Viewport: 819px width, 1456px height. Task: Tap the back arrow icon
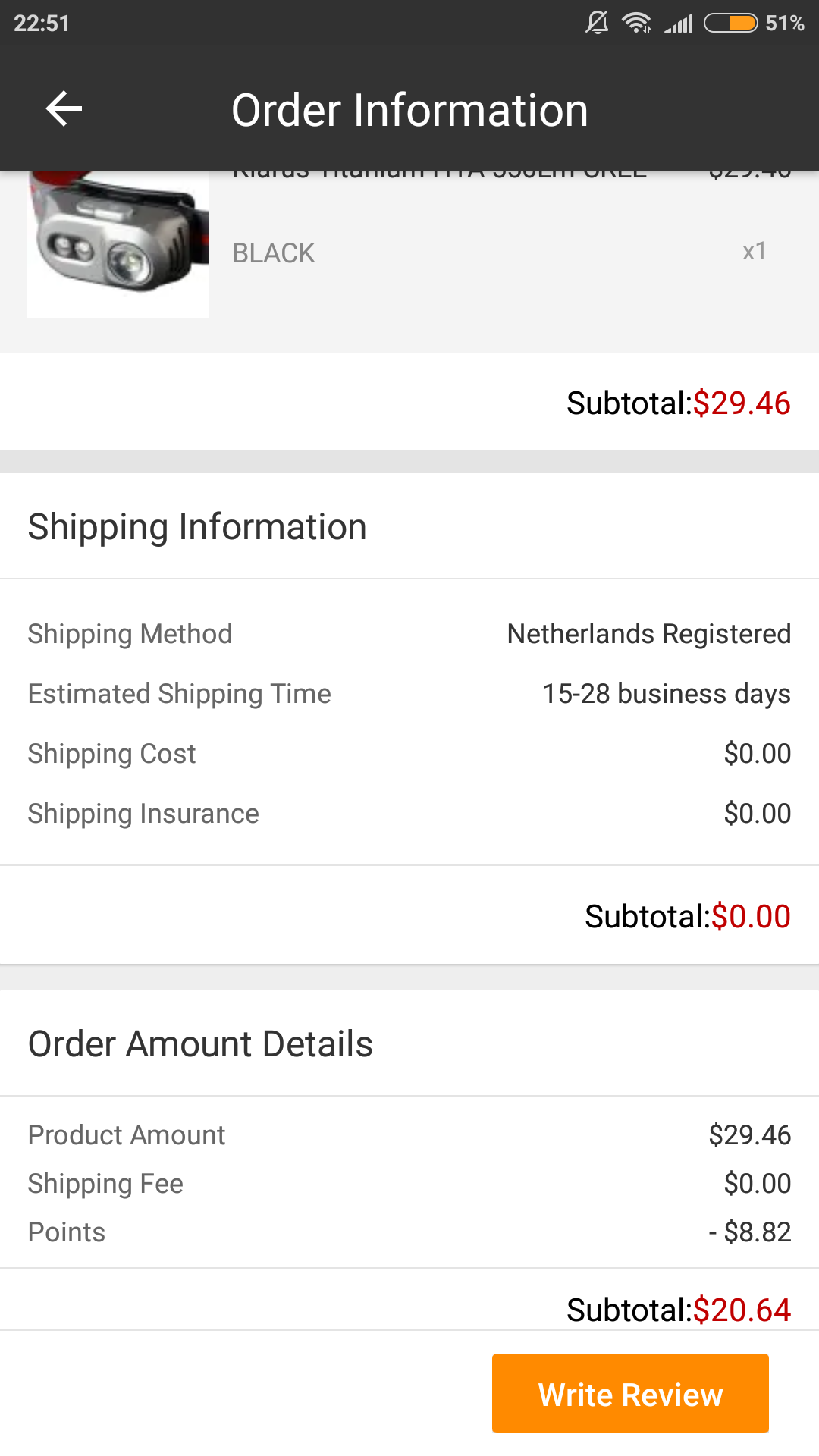64,109
